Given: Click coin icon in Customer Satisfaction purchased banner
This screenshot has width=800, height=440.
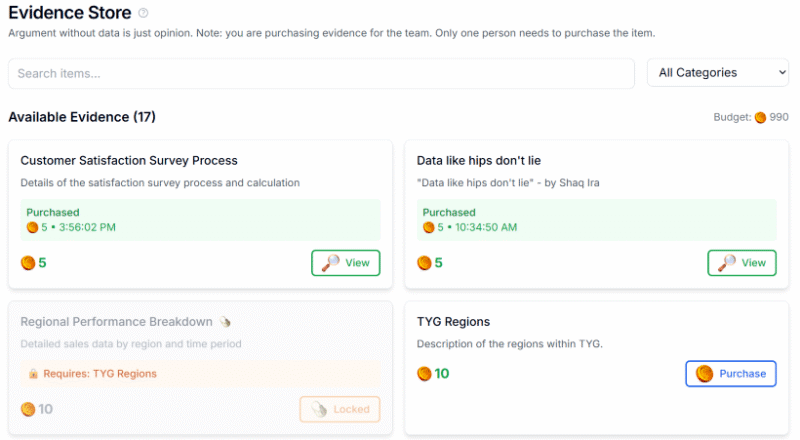Looking at the screenshot, I should pos(32,227).
